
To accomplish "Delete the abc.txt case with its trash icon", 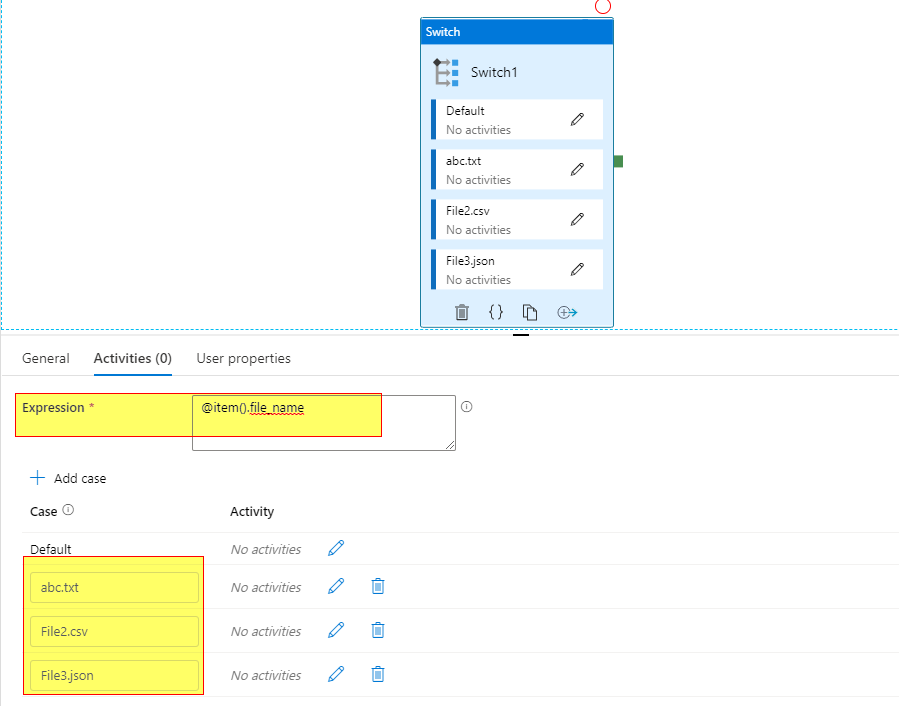I will point(378,586).
